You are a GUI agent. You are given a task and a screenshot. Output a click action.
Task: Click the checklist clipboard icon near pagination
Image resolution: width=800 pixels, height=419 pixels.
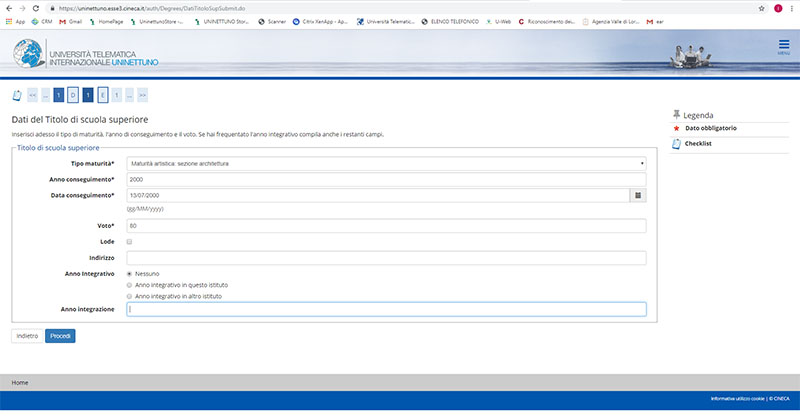pos(17,96)
